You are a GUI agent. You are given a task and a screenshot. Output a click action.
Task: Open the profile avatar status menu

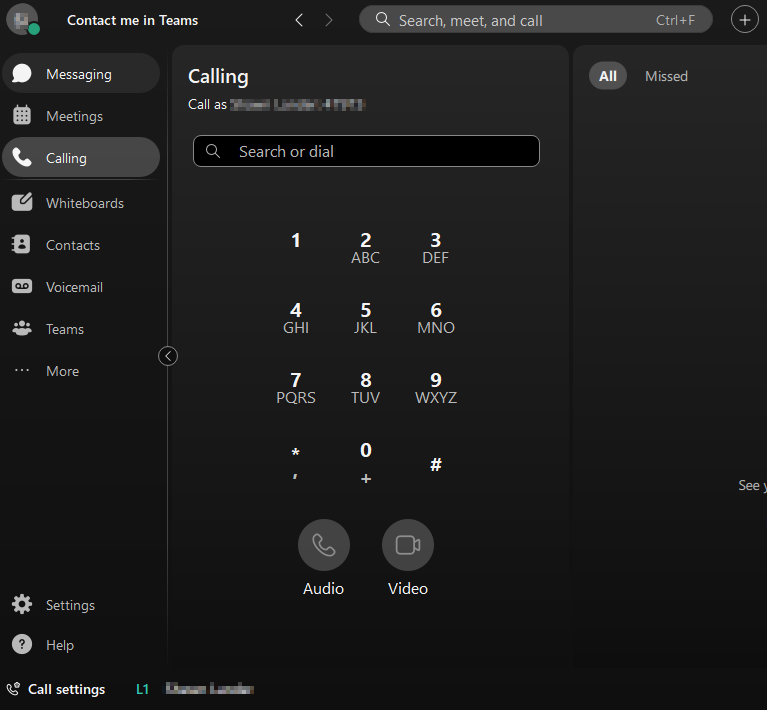pos(22,20)
